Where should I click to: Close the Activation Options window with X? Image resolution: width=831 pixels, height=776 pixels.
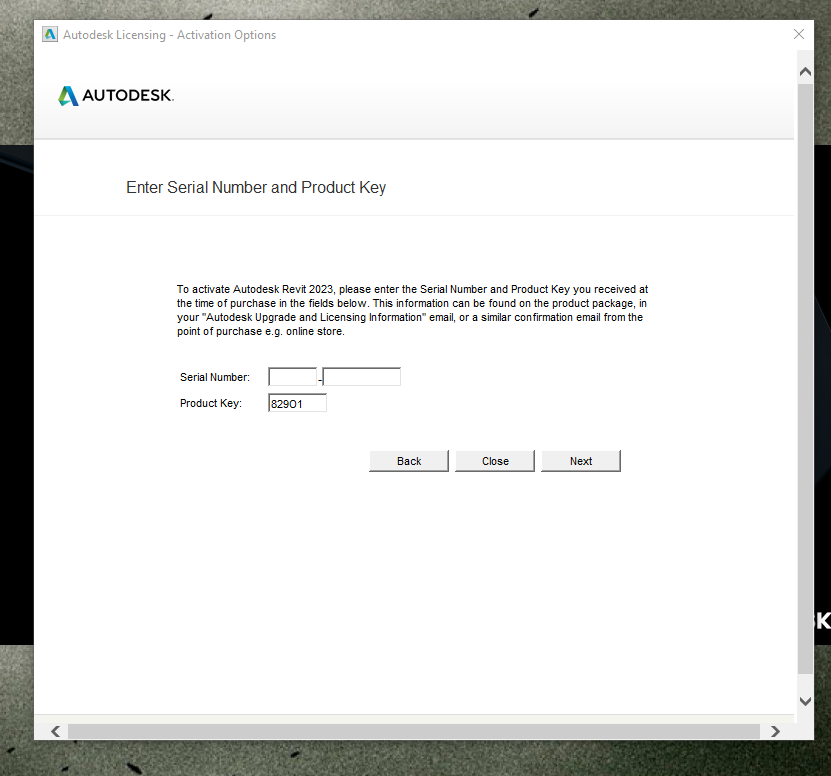click(x=798, y=34)
